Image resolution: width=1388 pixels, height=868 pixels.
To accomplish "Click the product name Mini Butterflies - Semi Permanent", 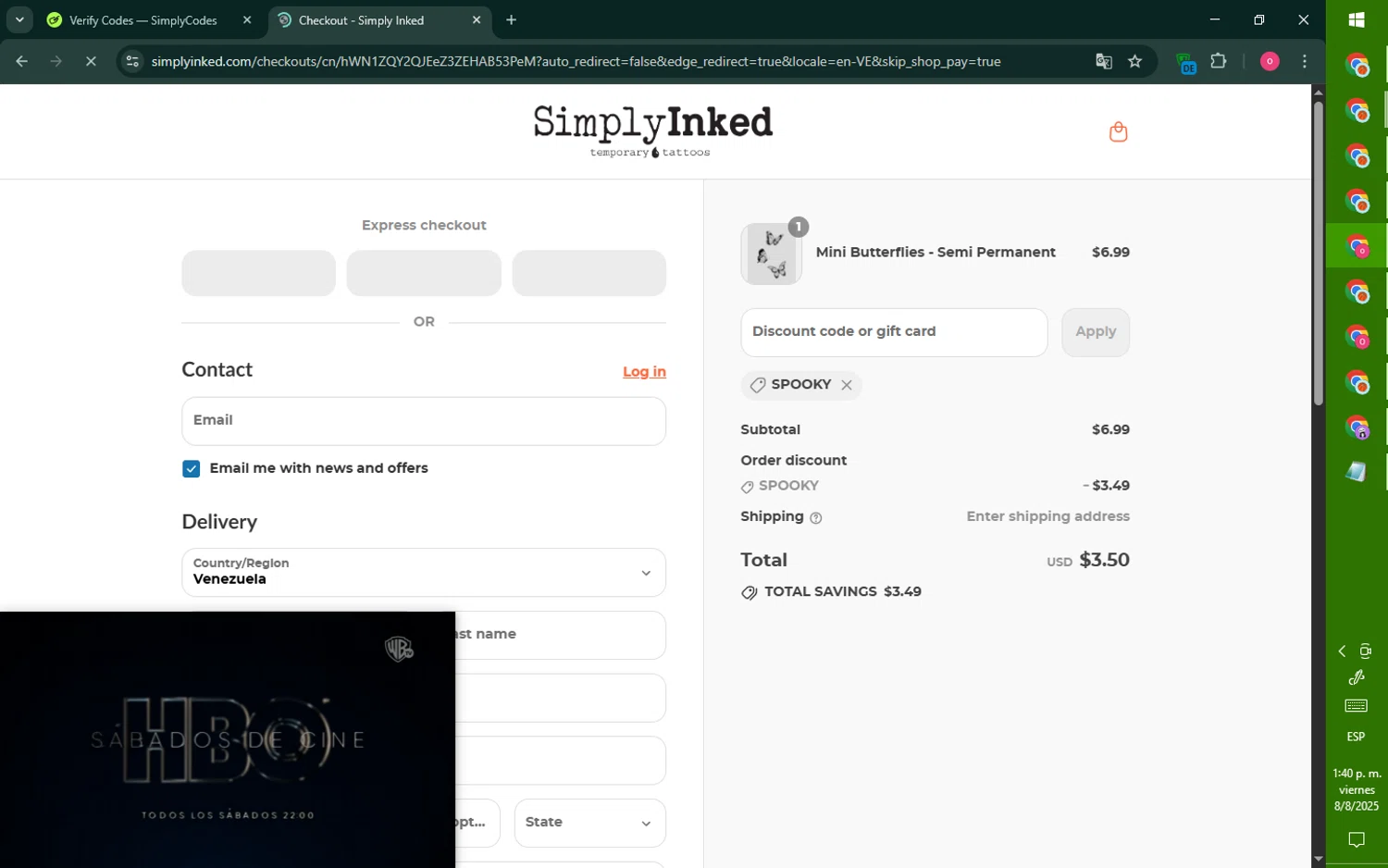I will (x=936, y=253).
